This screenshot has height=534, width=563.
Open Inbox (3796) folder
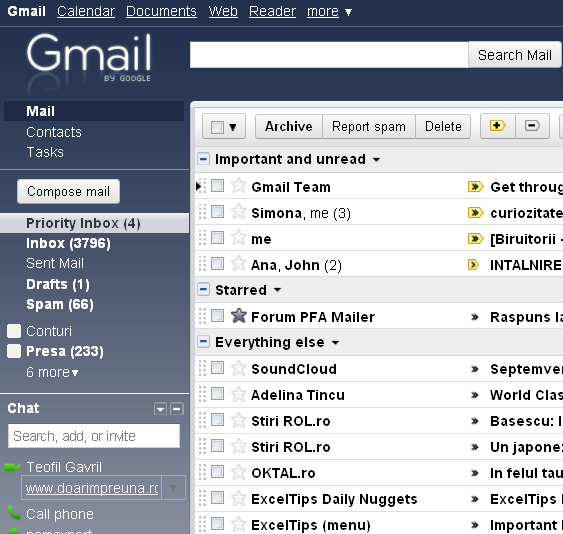(x=68, y=243)
